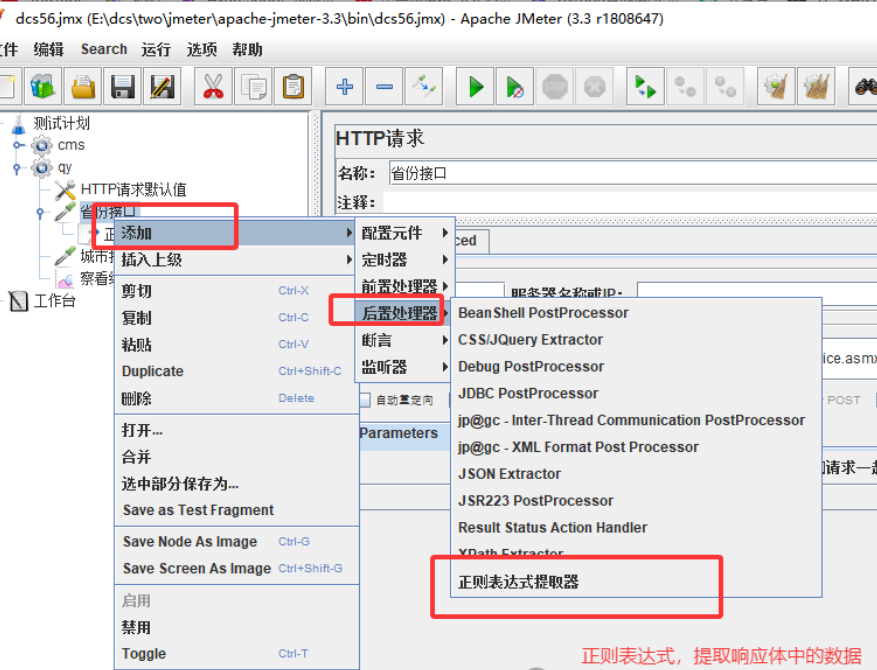Open the 监听器 submenu
877x670 pixels.
tap(404, 367)
